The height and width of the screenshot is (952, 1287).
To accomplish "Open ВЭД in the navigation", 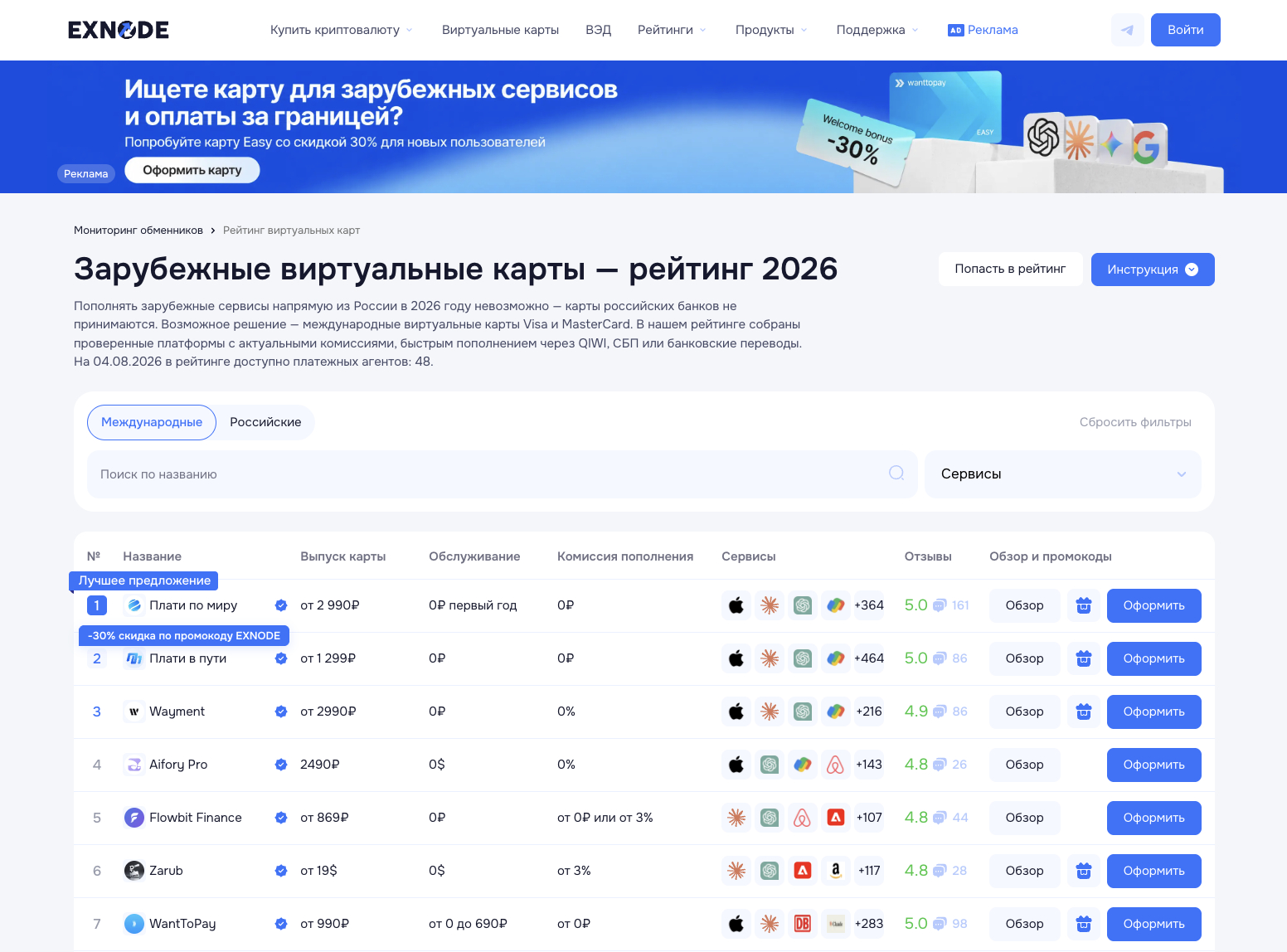I will tap(598, 30).
